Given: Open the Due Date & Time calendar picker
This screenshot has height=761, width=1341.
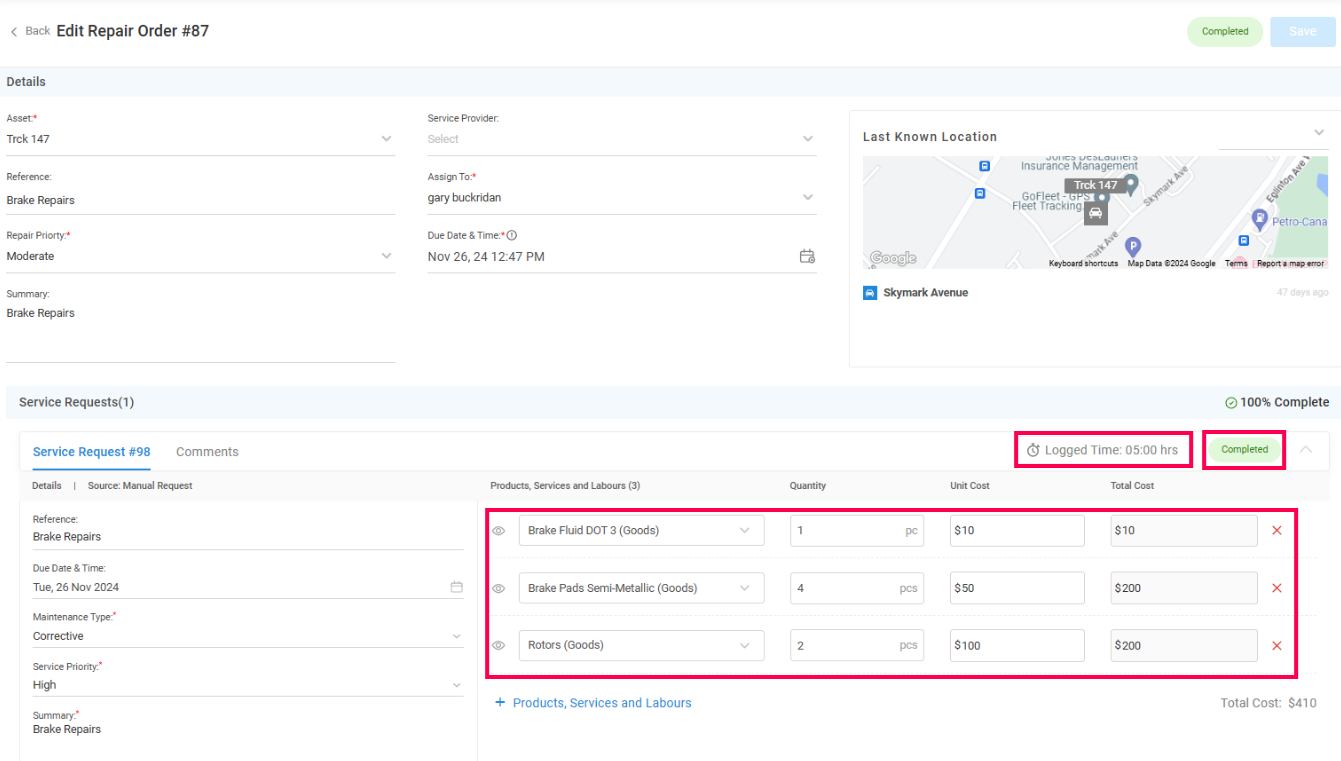Looking at the screenshot, I should (807, 257).
